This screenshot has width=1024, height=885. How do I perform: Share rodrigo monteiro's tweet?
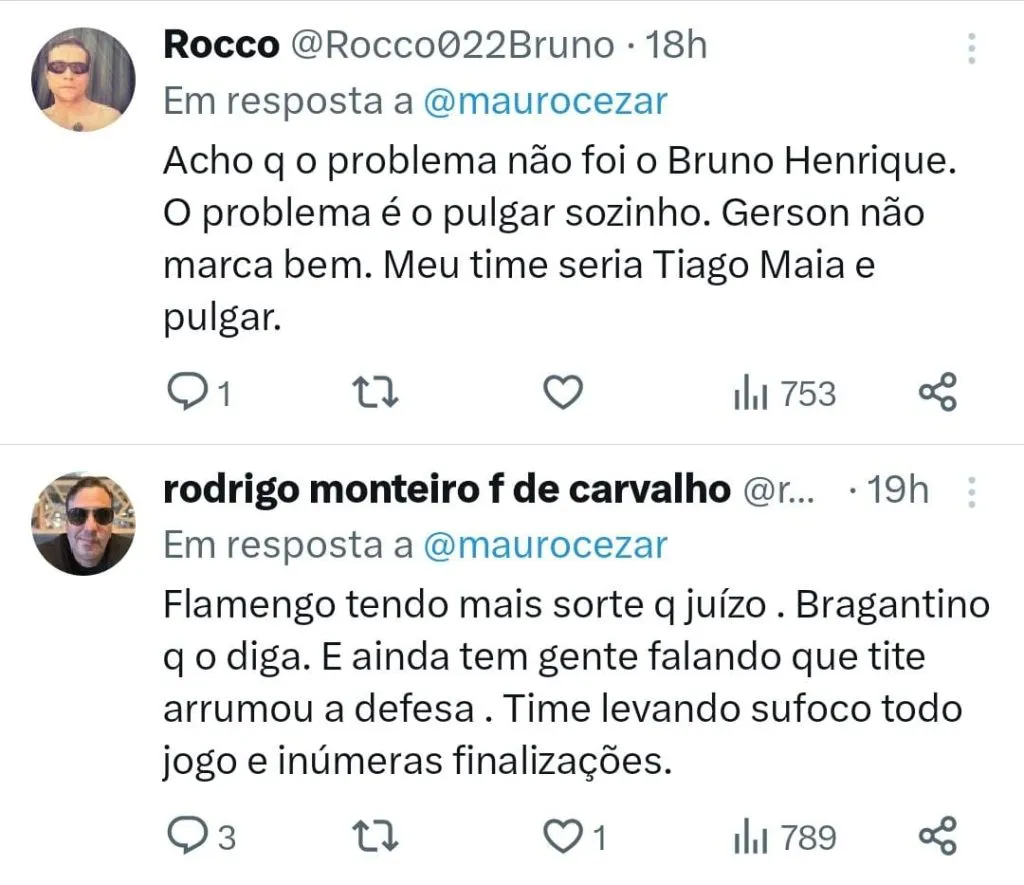click(x=938, y=836)
